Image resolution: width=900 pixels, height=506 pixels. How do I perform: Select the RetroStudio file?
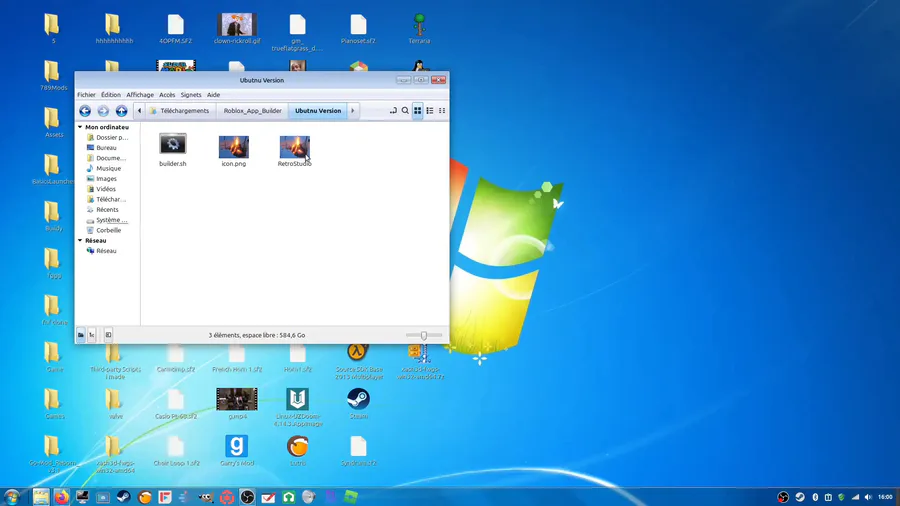pos(294,151)
